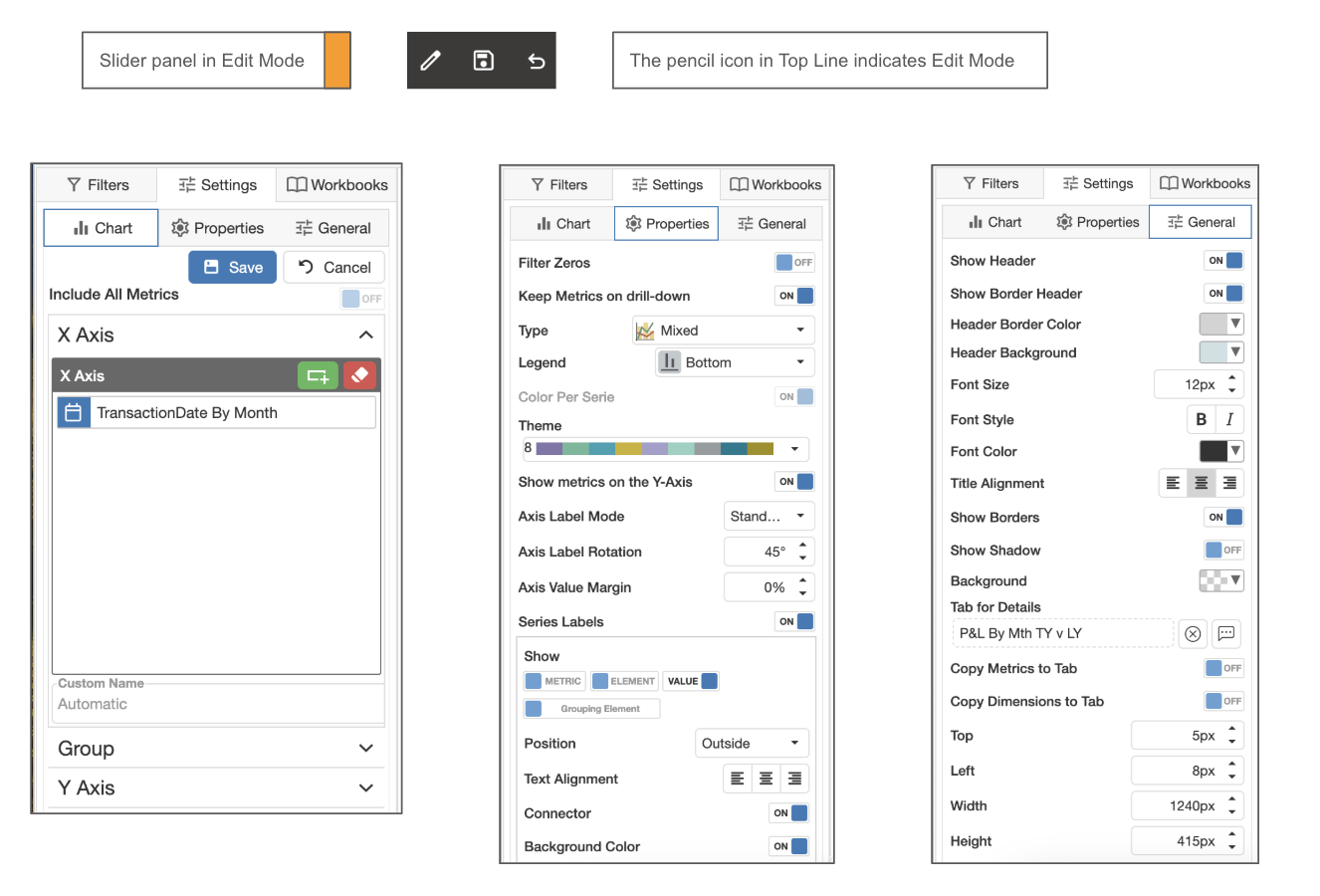Toggle the Connector switch
The height and width of the screenshot is (896, 1320).
click(788, 813)
